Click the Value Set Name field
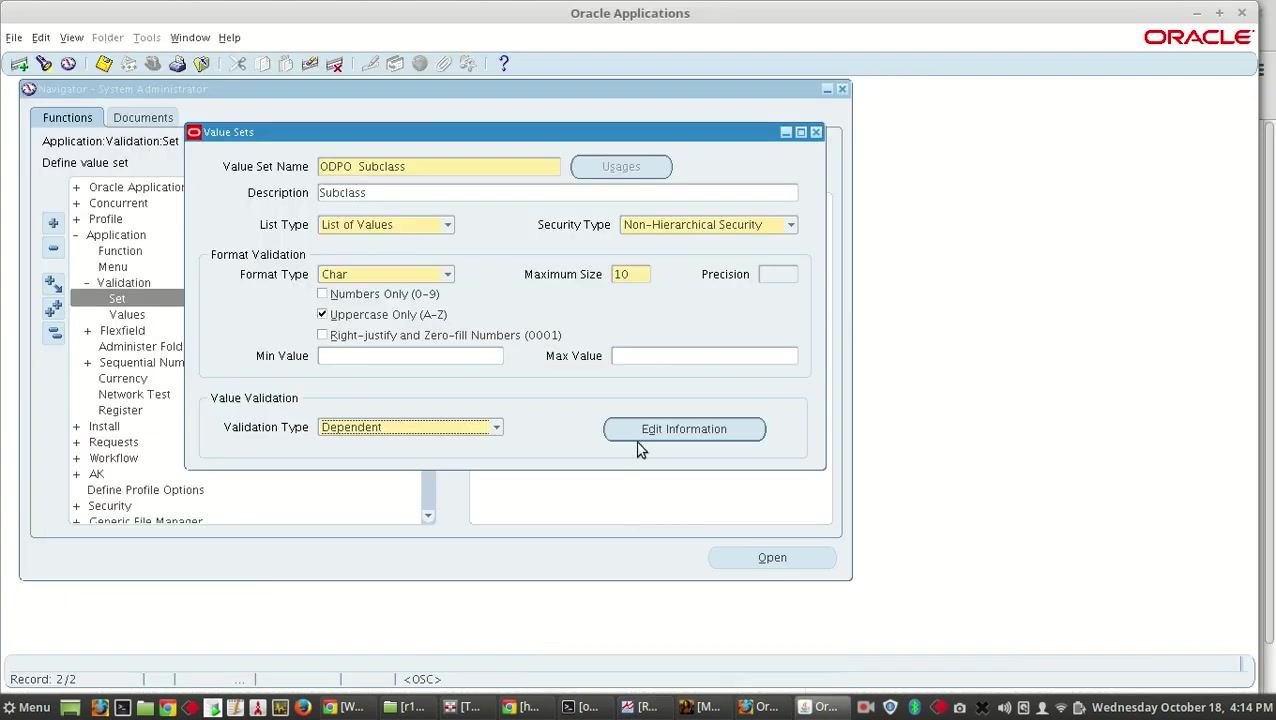The height and width of the screenshot is (720, 1276). tap(439, 167)
